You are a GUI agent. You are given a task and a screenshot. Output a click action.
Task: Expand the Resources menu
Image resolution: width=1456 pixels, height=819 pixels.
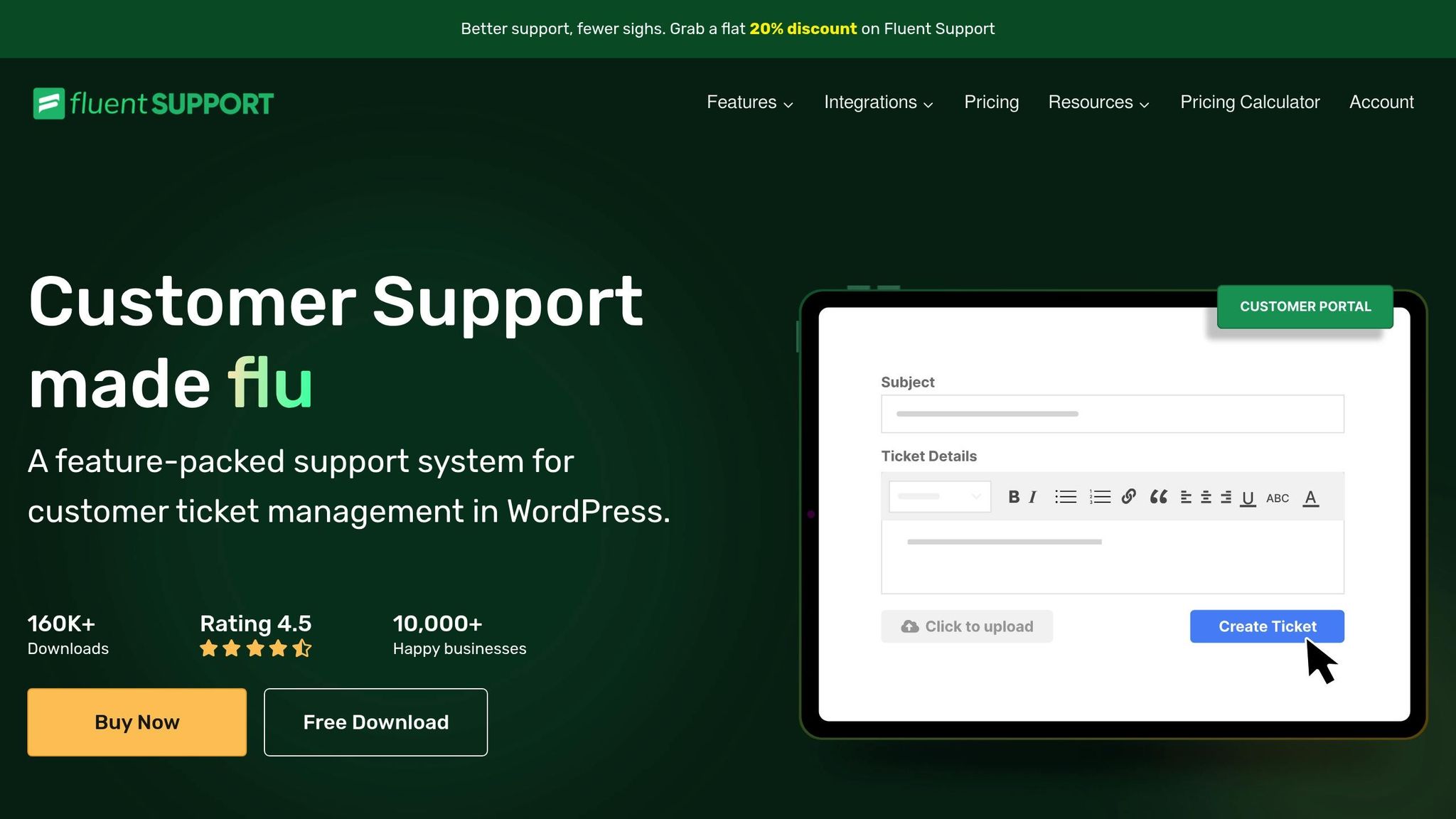[x=1098, y=102]
